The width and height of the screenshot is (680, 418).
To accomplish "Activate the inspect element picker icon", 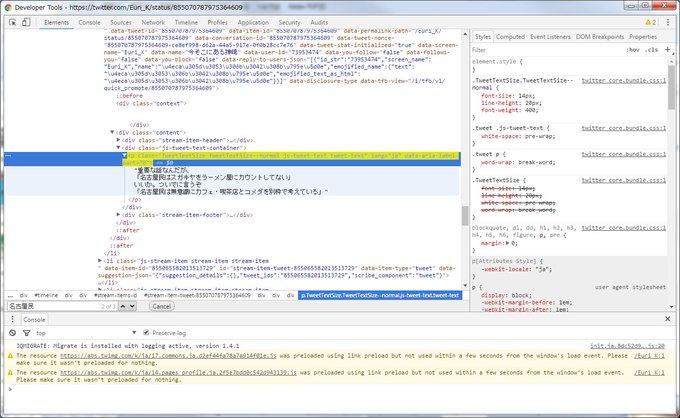I will [x=13, y=22].
